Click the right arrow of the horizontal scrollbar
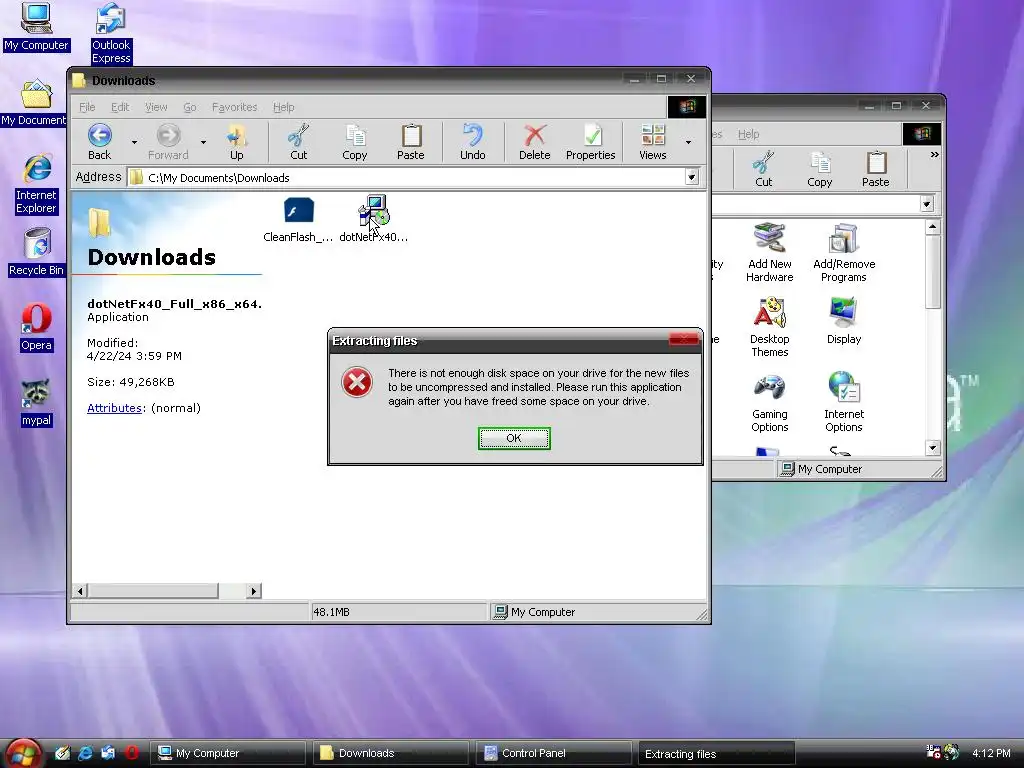The height and width of the screenshot is (768, 1024). pos(254,591)
